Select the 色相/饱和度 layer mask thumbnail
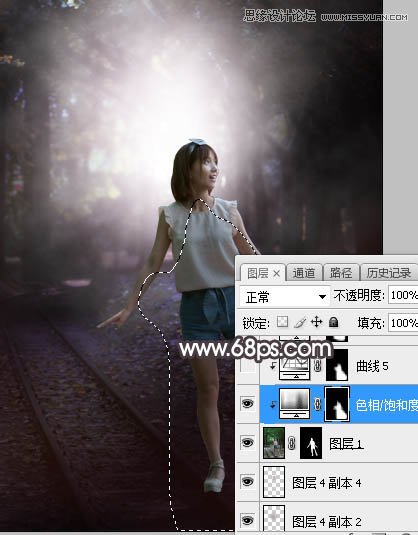Image resolution: width=418 pixels, height=535 pixels. point(337,404)
